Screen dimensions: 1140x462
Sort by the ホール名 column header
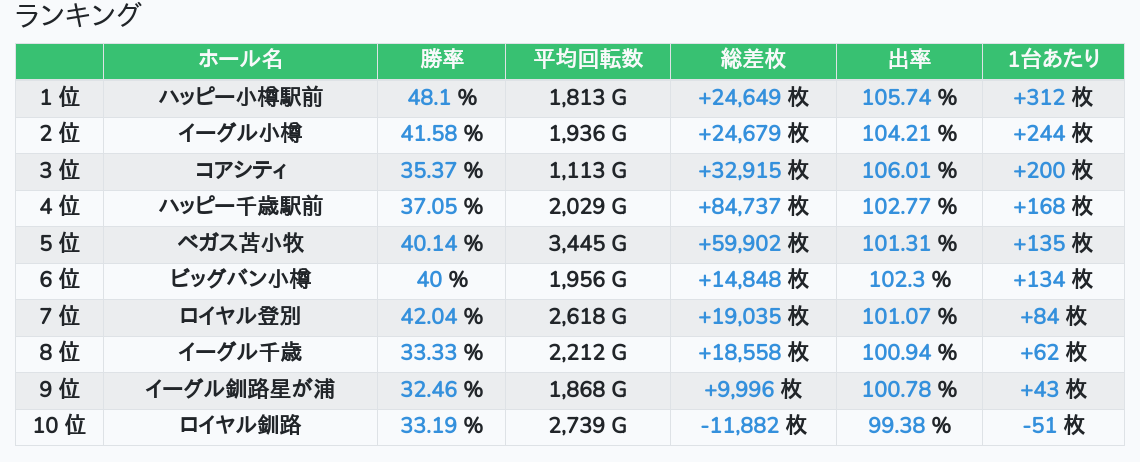240,60
